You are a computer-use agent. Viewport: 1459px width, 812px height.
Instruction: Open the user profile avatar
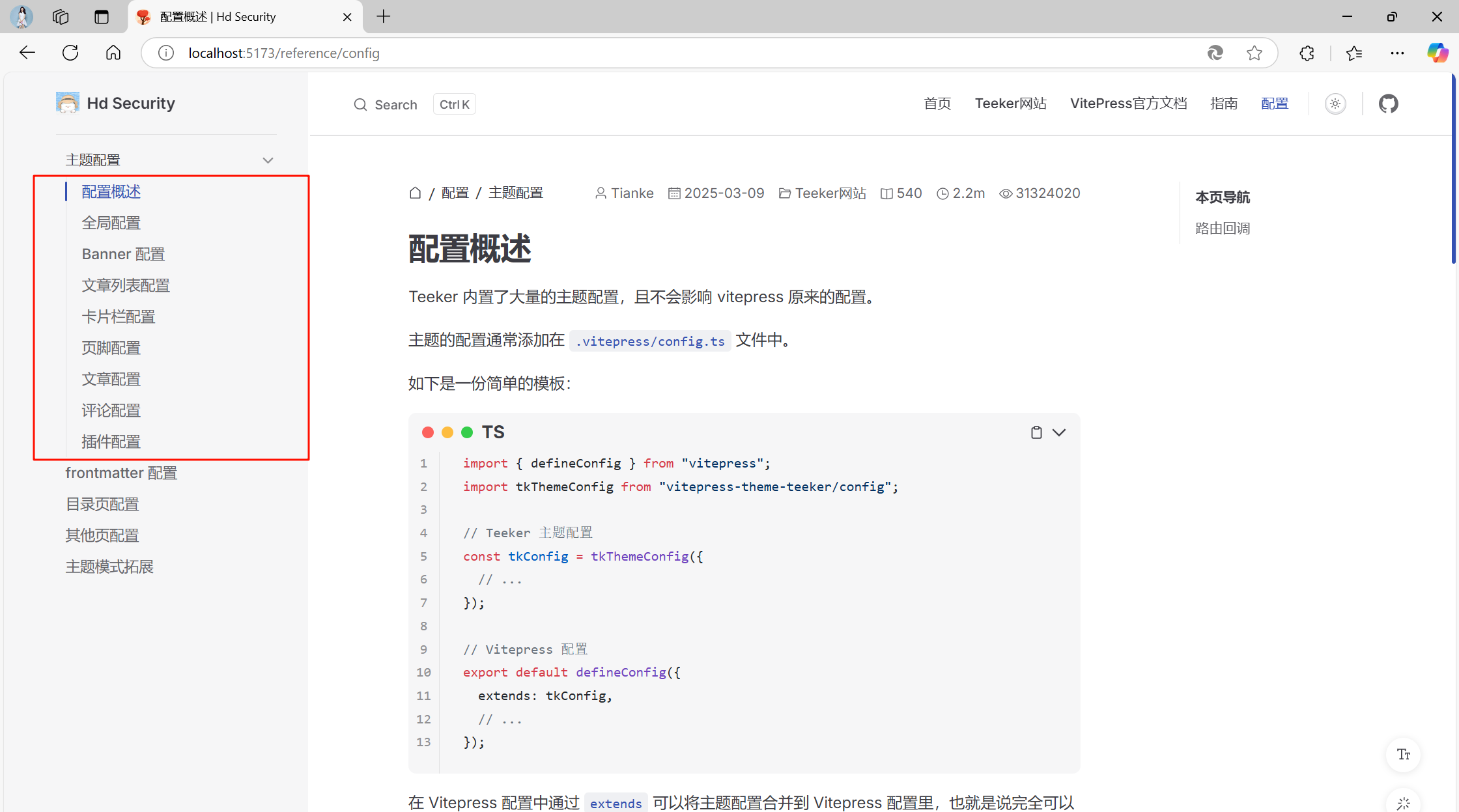point(21,16)
